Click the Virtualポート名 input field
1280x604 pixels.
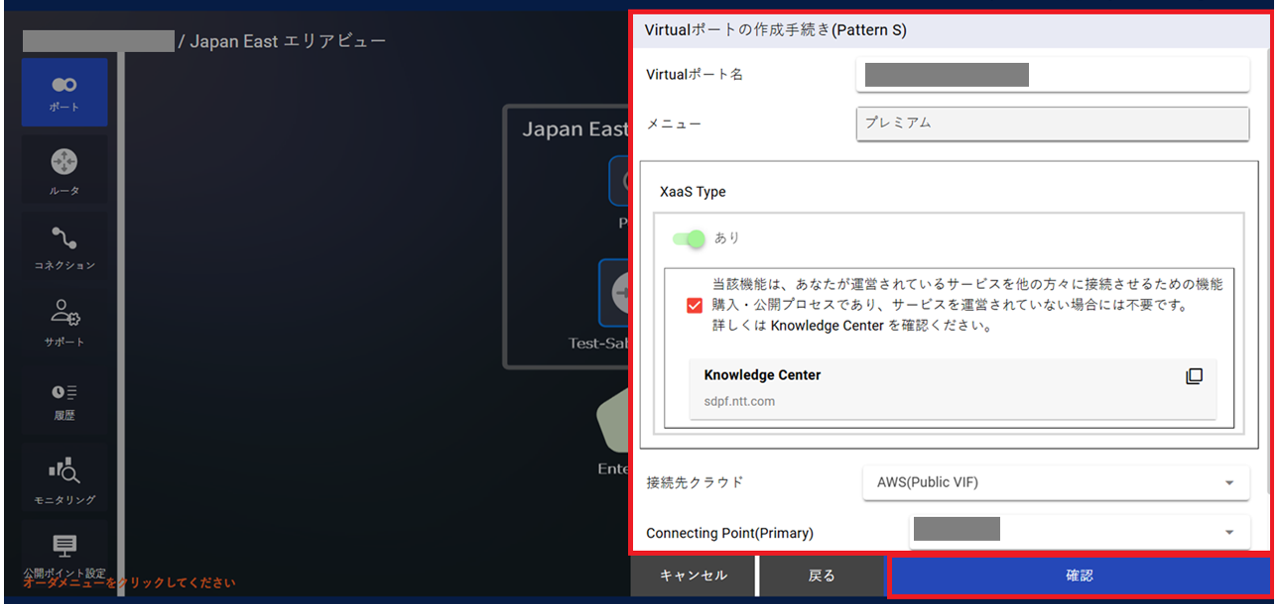pyautogui.click(x=1052, y=74)
